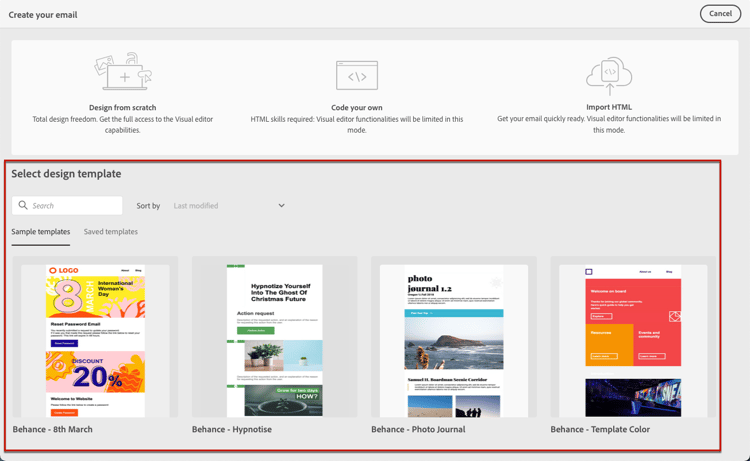This screenshot has height=461, width=750.
Task: Click the Import HTML cloud icon
Action: [609, 77]
